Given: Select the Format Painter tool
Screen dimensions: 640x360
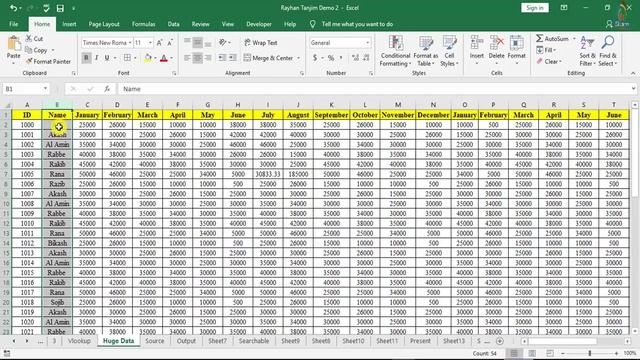Looking at the screenshot, I should (x=48, y=61).
